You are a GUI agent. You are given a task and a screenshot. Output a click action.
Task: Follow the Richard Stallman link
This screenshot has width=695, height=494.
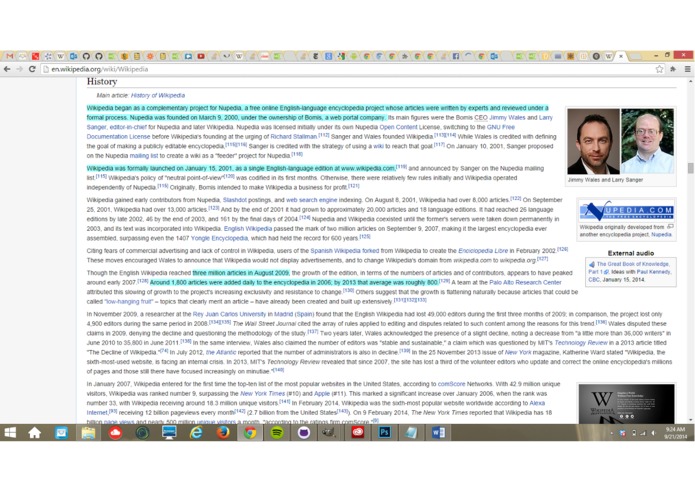coord(294,136)
